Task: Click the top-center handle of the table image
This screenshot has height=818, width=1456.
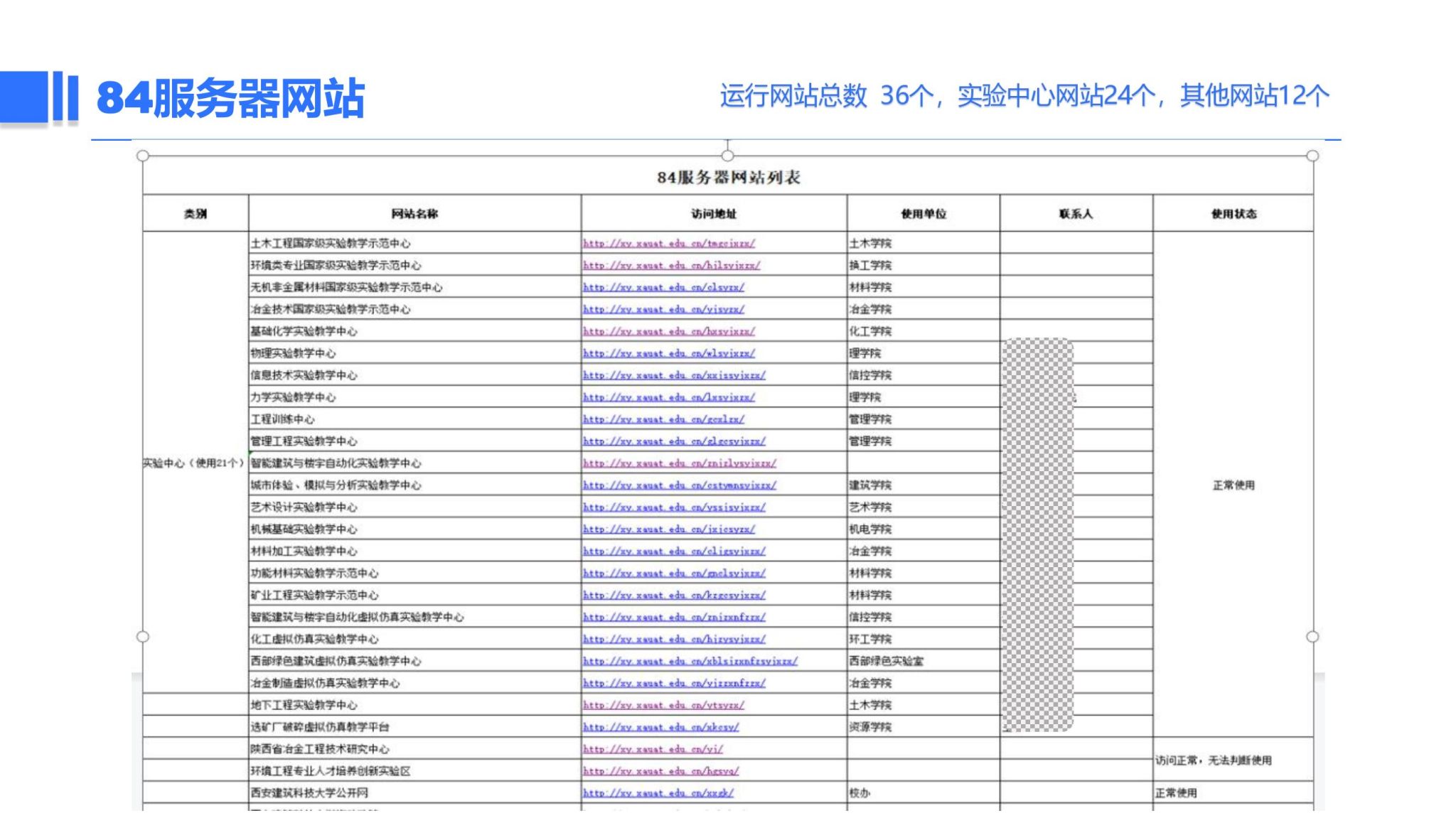Action: pos(727,156)
